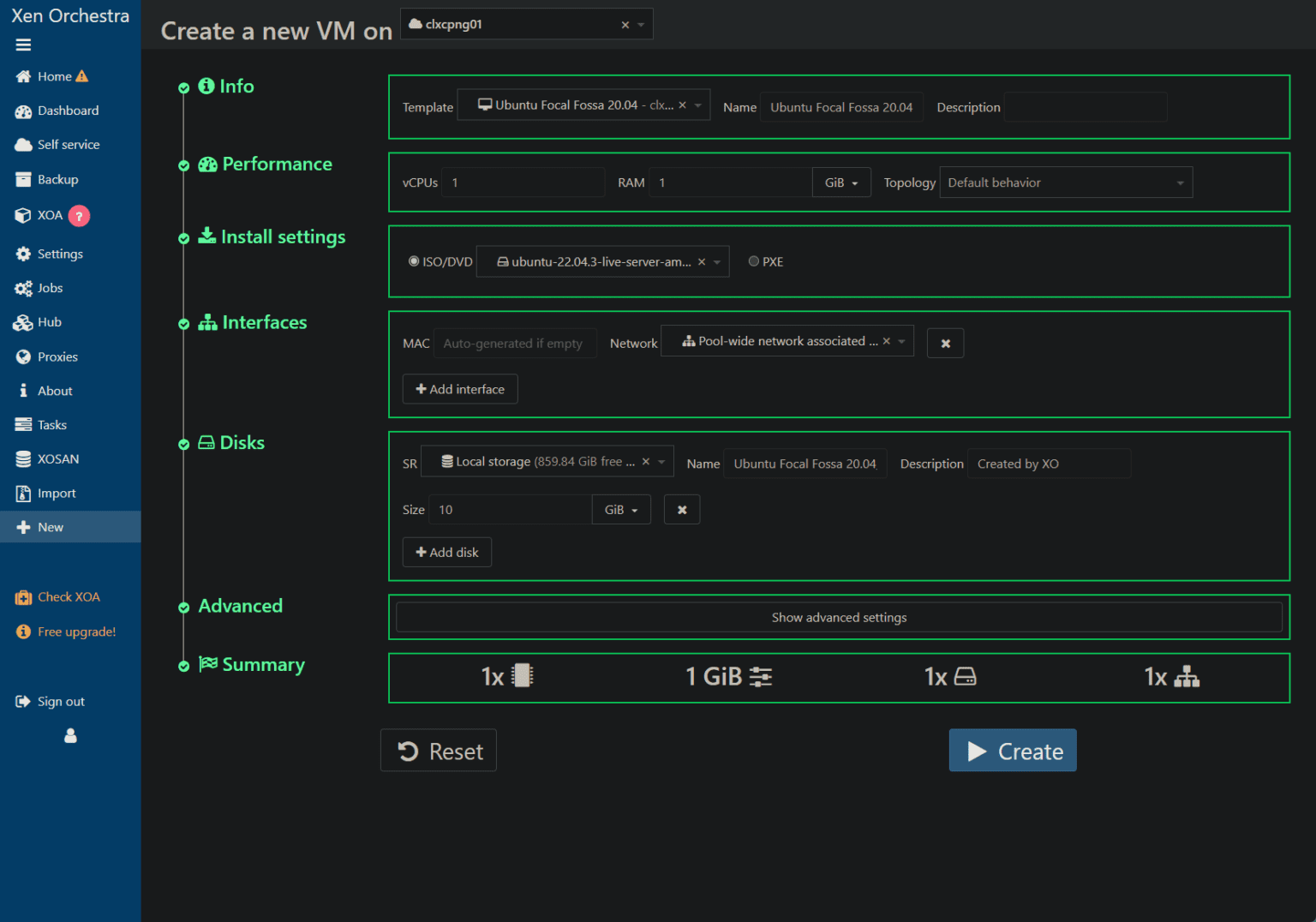Select the Backup sidebar icon
The image size is (1316, 922).
(x=23, y=179)
